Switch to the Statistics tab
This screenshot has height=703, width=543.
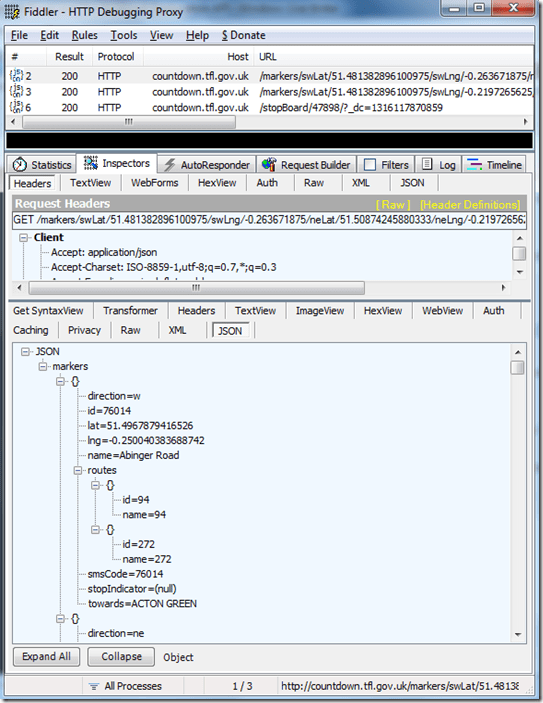tap(42, 165)
